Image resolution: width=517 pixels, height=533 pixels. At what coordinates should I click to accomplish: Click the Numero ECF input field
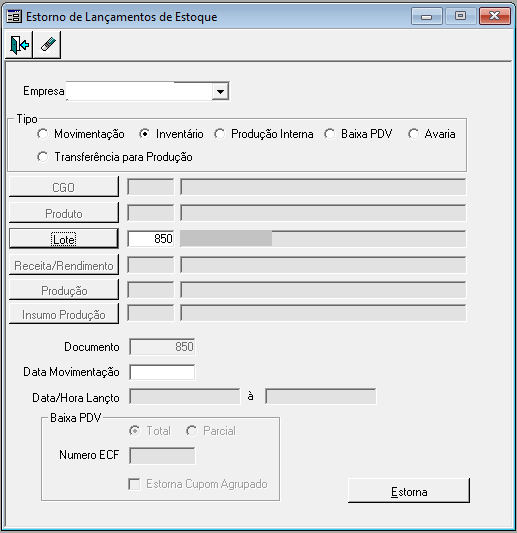pos(162,456)
